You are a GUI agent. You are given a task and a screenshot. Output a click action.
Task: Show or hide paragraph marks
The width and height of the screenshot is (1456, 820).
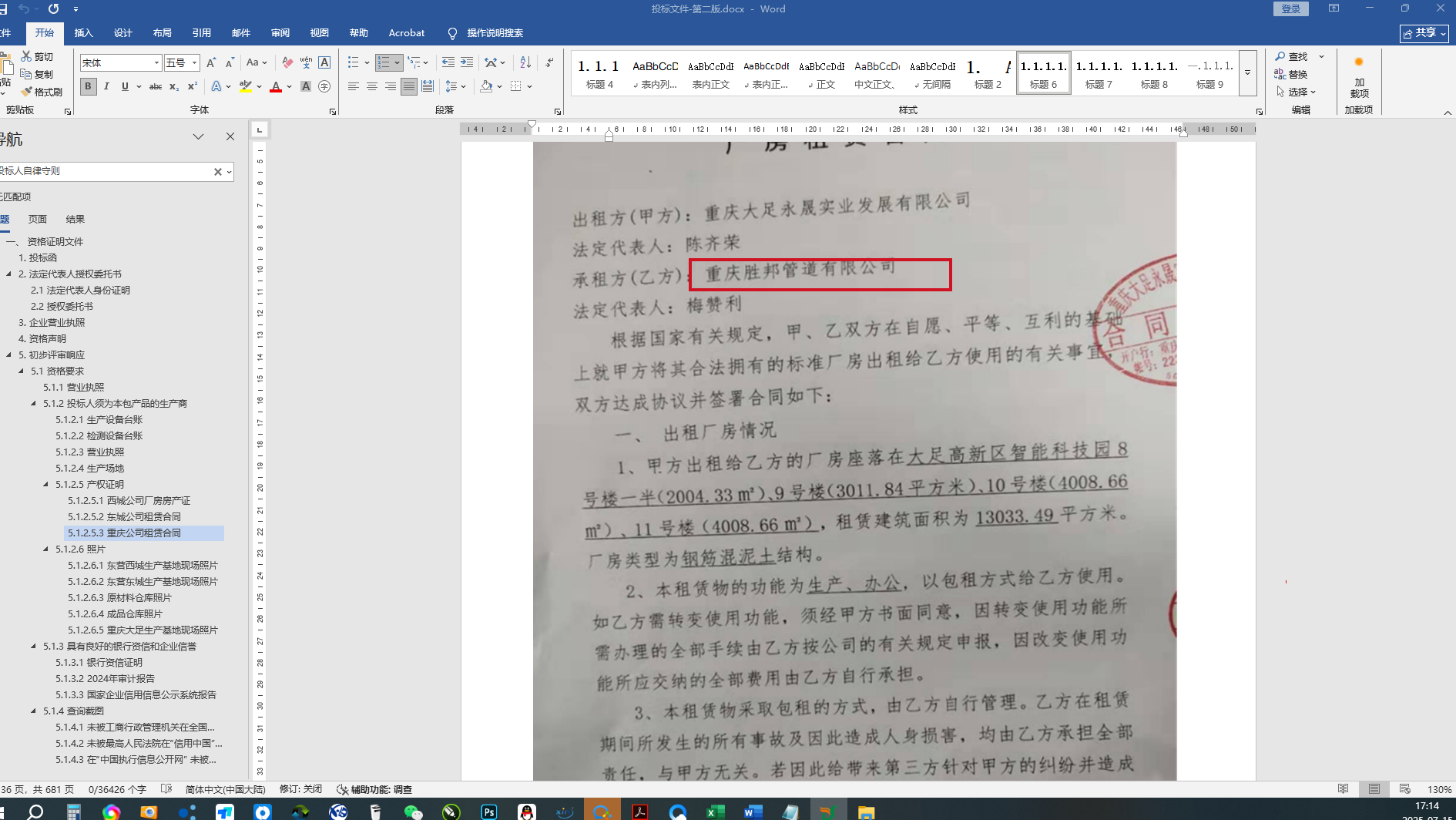click(549, 62)
